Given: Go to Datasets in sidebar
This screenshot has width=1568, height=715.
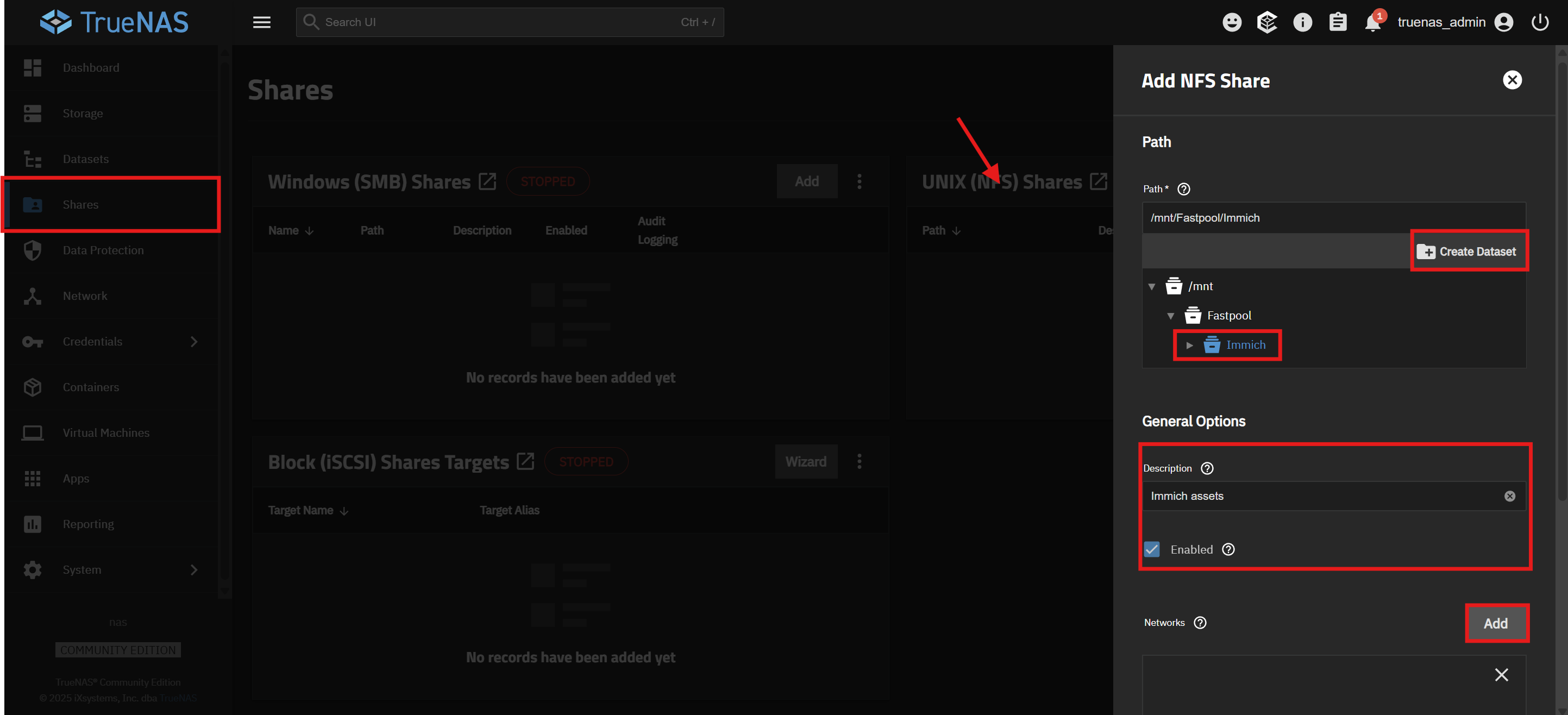Looking at the screenshot, I should (85, 159).
